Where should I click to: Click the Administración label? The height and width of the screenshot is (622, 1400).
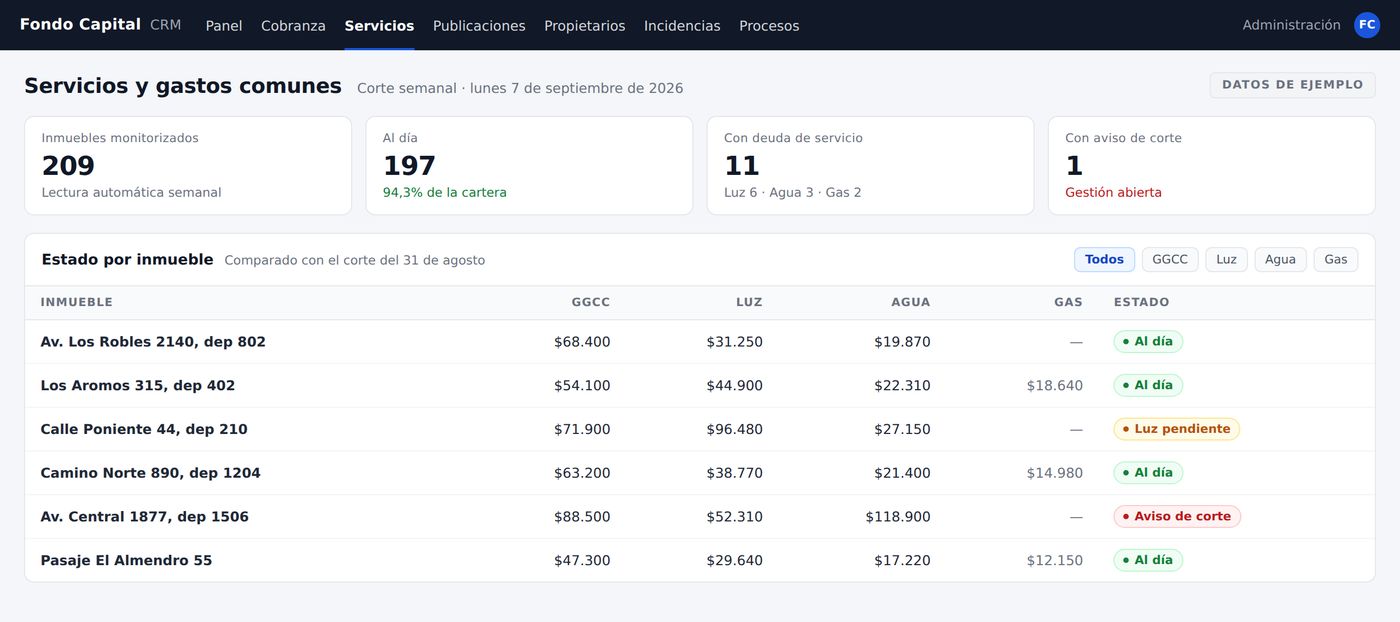click(x=1291, y=25)
